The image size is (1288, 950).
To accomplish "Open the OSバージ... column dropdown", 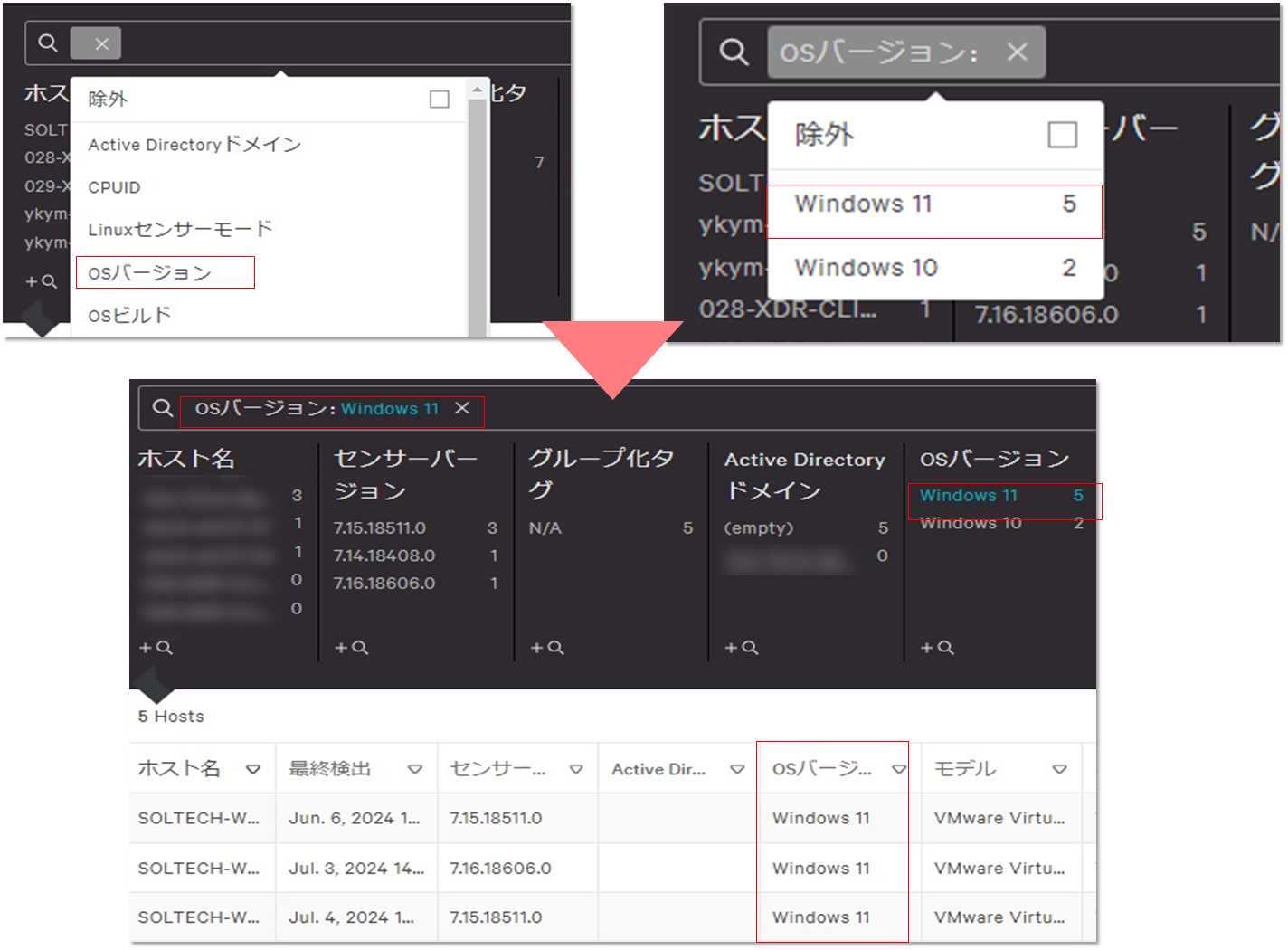I will pos(899,769).
